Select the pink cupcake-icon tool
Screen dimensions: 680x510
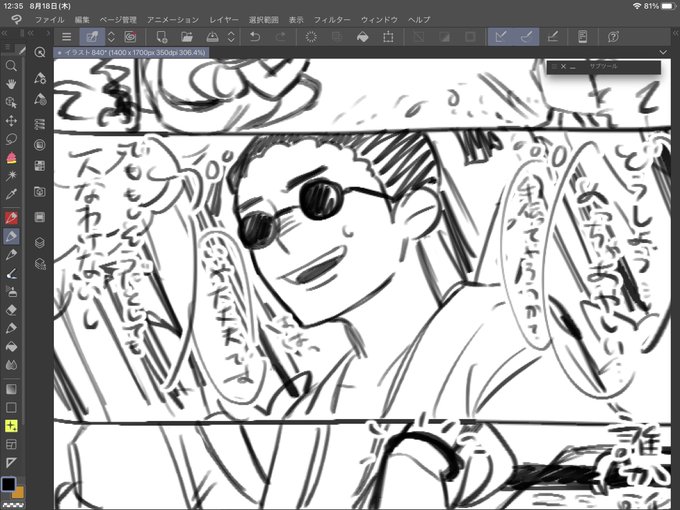tap(11, 157)
